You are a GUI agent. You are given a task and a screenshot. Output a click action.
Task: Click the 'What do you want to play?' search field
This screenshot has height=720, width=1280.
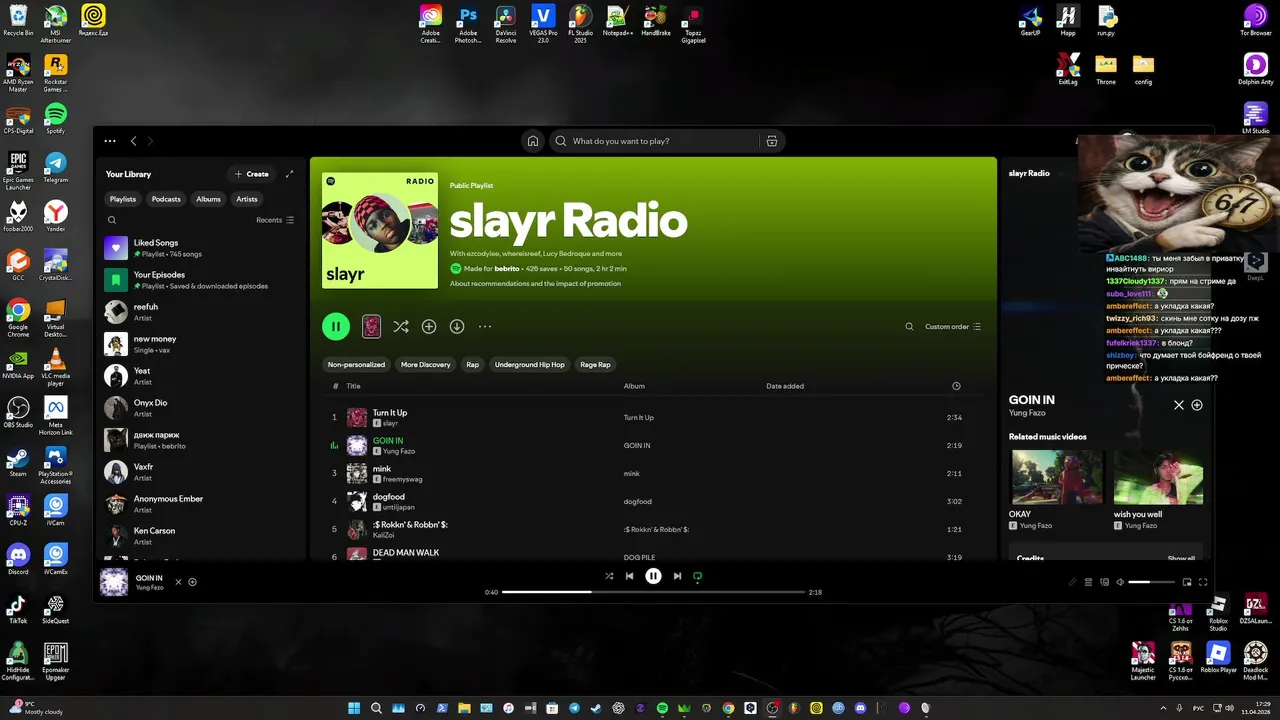[655, 141]
